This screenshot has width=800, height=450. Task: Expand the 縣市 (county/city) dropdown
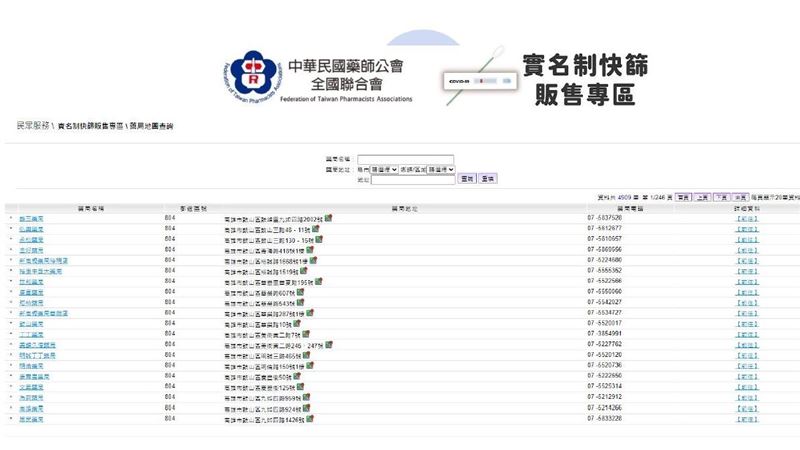[384, 169]
